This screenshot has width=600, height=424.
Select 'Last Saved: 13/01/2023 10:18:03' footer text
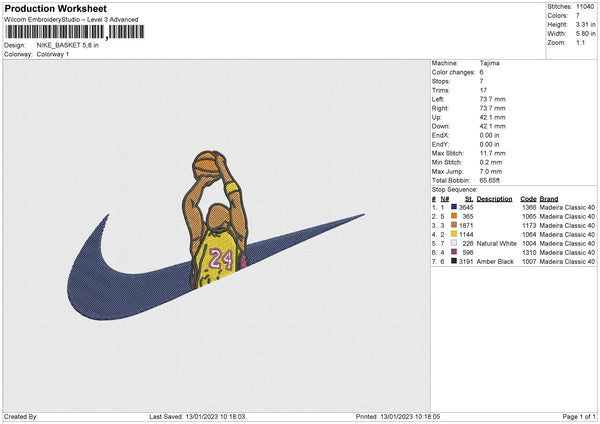pos(197,416)
